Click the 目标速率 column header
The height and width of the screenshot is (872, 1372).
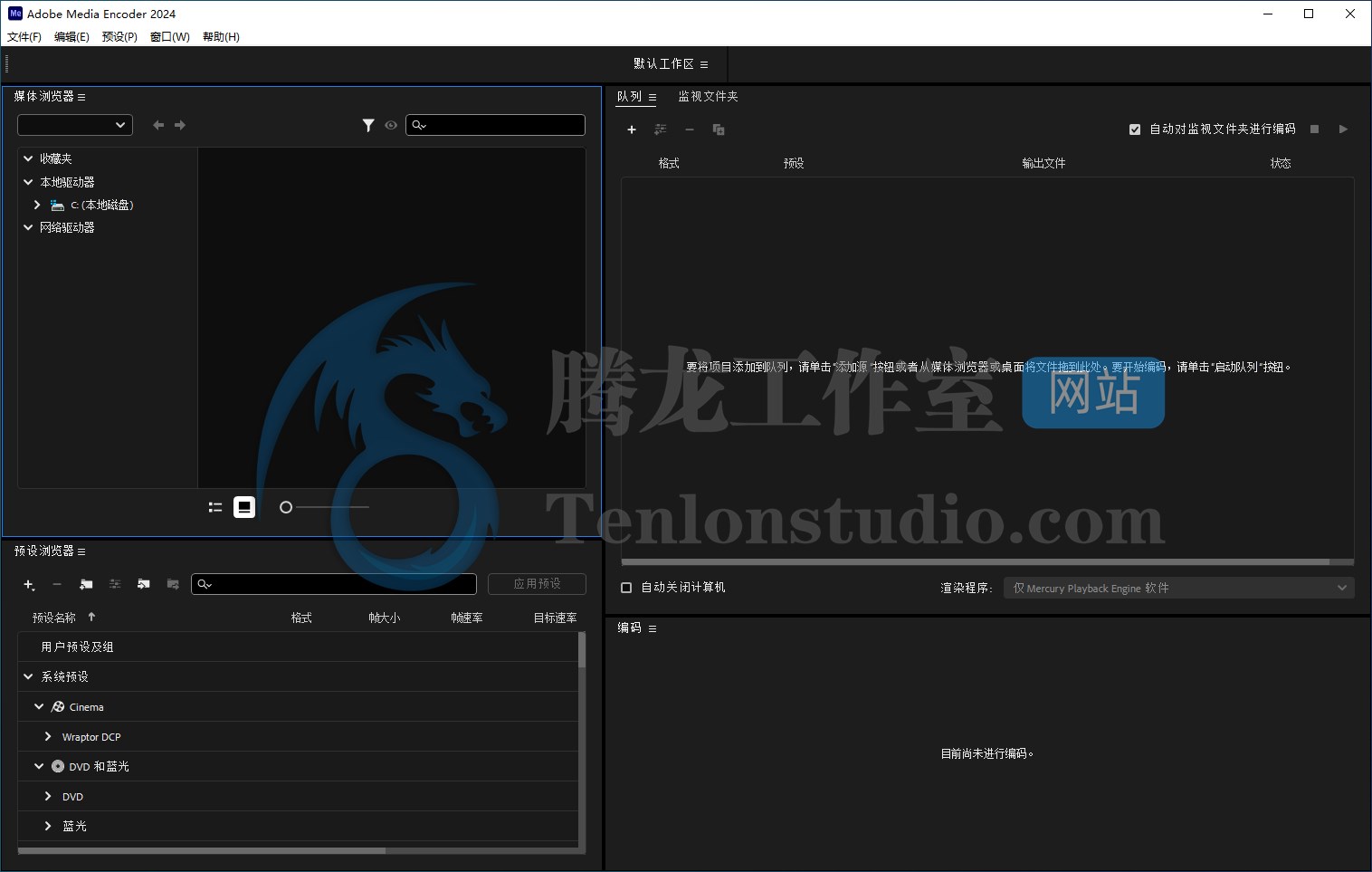pos(555,618)
